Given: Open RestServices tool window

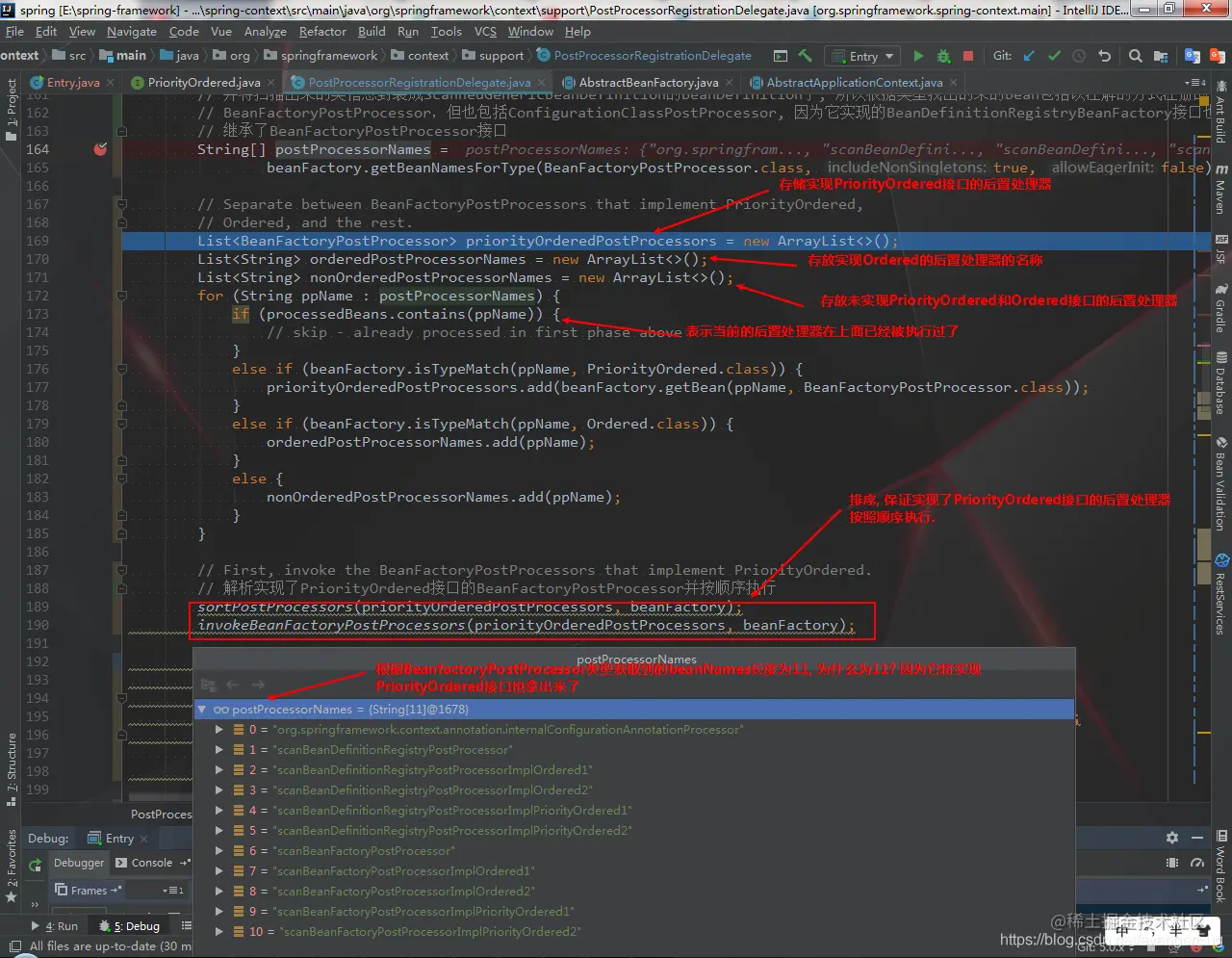Looking at the screenshot, I should pos(1220,594).
